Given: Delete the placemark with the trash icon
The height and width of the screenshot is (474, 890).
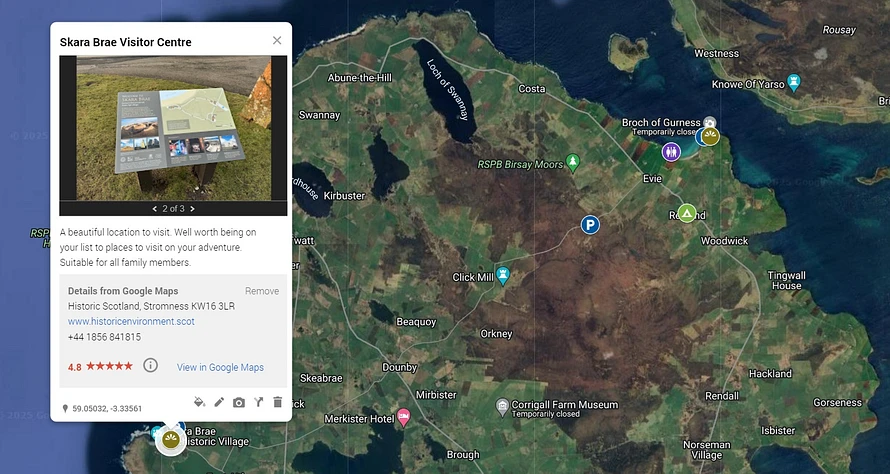Looking at the screenshot, I should (x=278, y=402).
